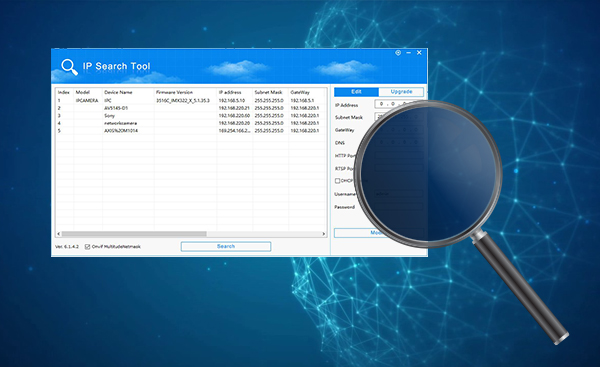Select device named AXIS%20M1014
Image resolution: width=600 pixels, height=367 pixels.
(121, 130)
